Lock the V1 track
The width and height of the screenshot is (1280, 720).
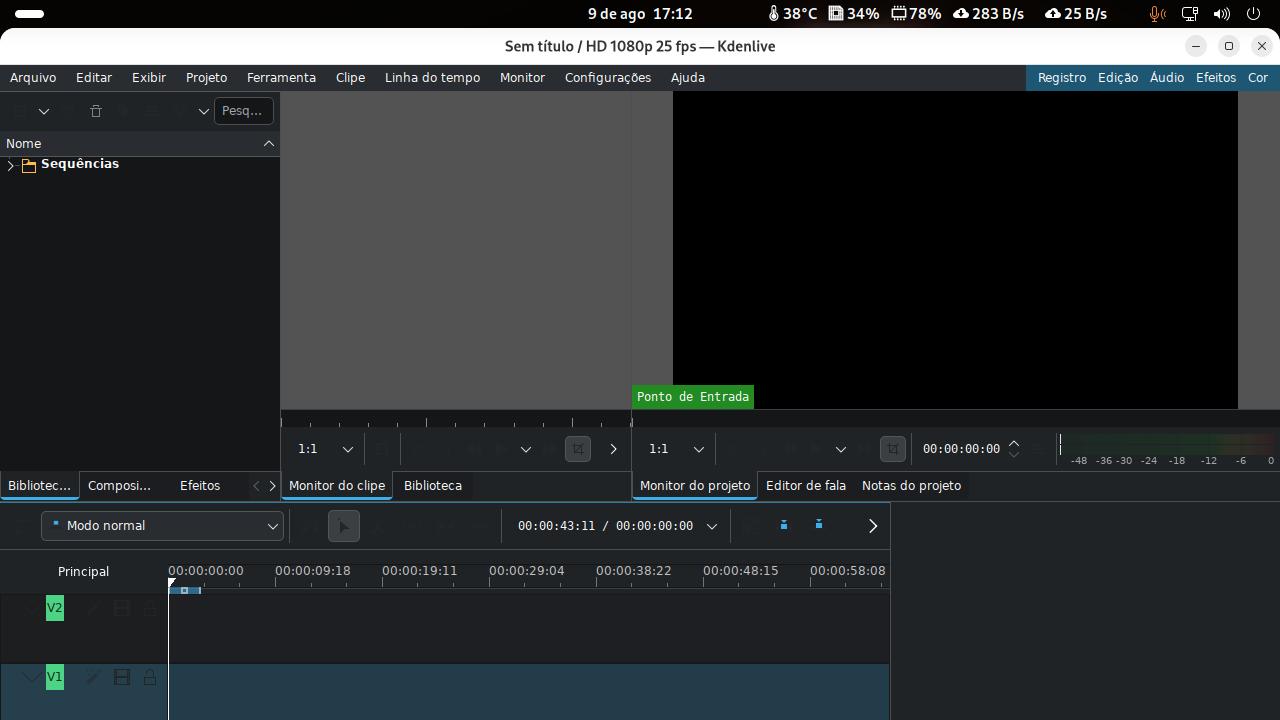click(x=150, y=677)
